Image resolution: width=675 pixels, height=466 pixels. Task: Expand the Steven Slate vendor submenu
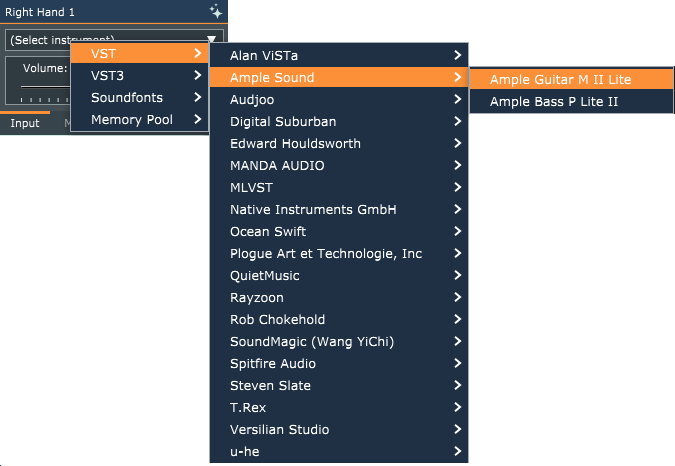339,385
